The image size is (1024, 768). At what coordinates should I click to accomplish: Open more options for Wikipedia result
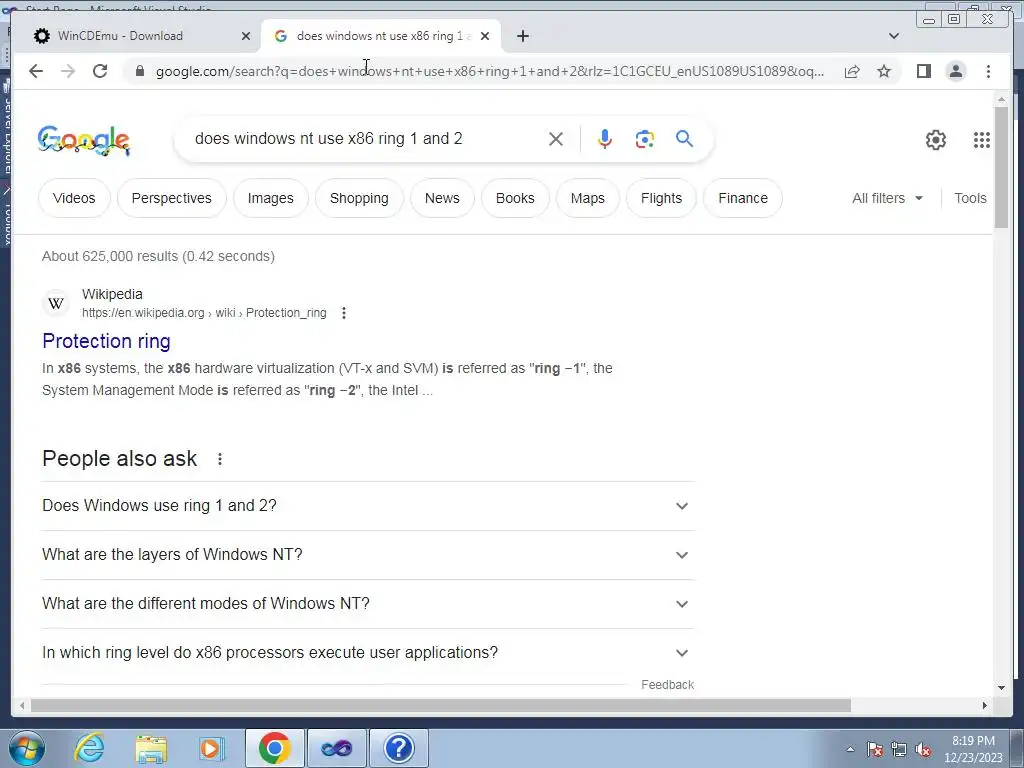point(344,313)
